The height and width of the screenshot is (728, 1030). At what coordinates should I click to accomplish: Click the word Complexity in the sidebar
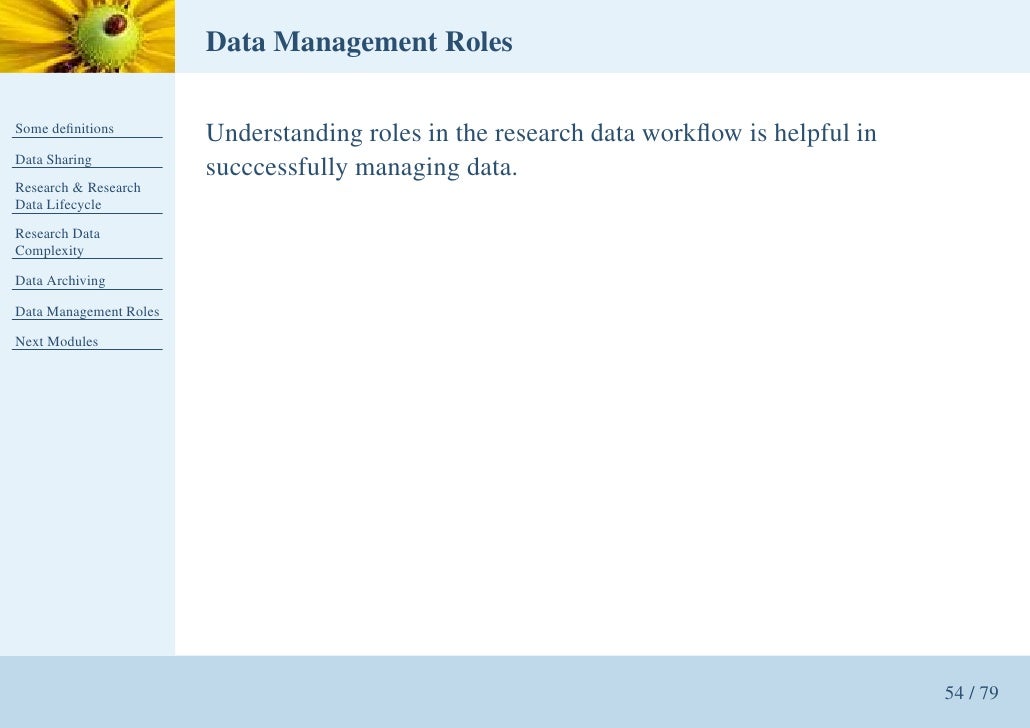click(49, 251)
